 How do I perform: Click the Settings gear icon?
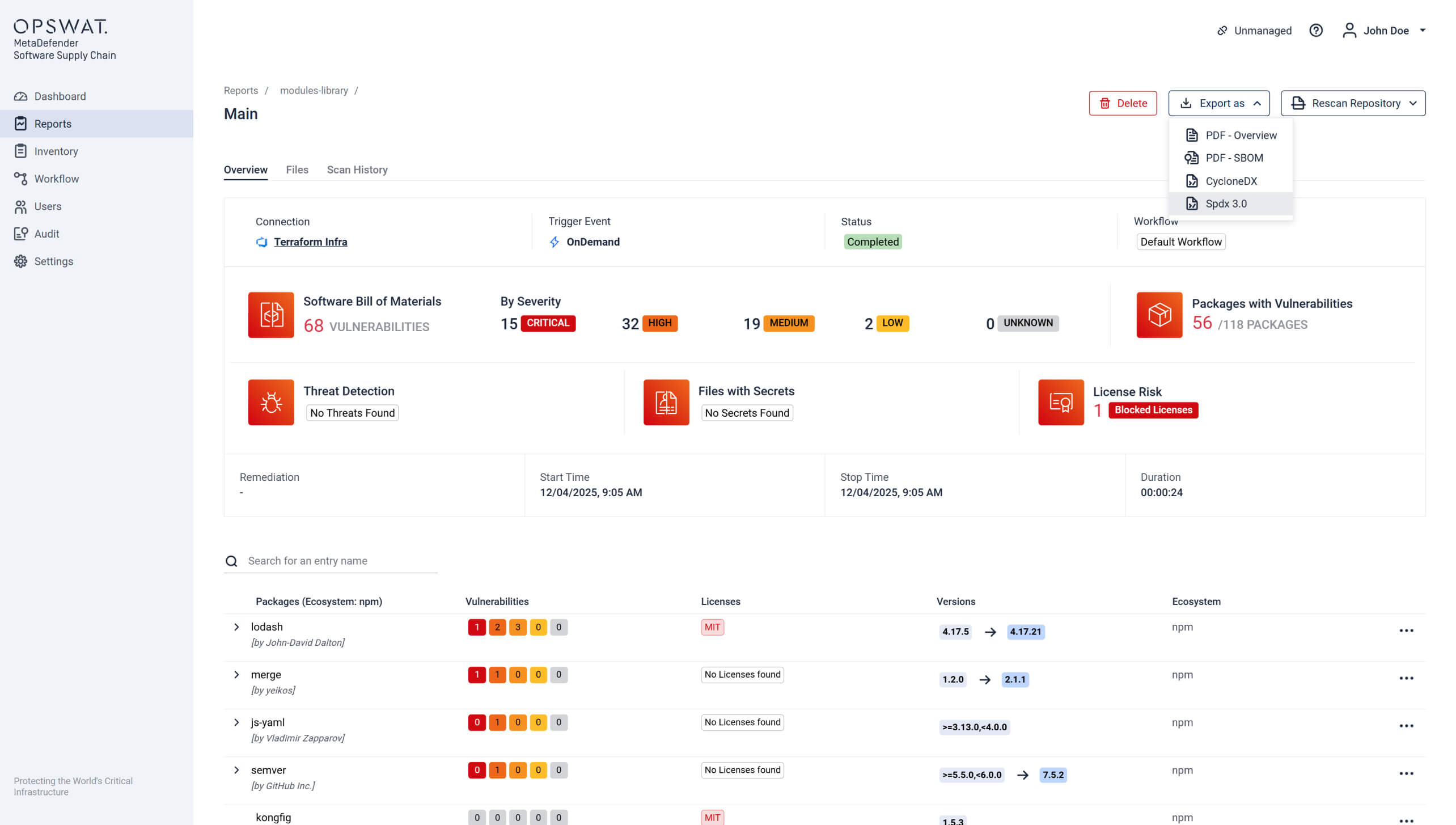20,261
